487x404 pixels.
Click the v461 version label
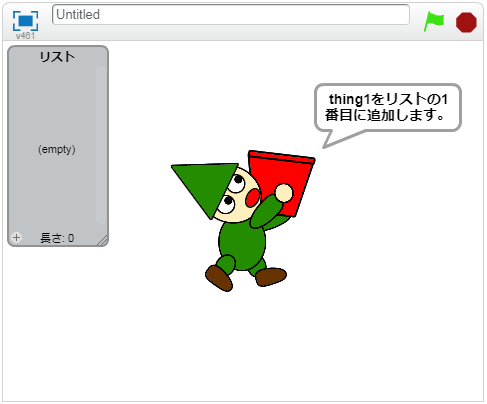pyautogui.click(x=25, y=36)
